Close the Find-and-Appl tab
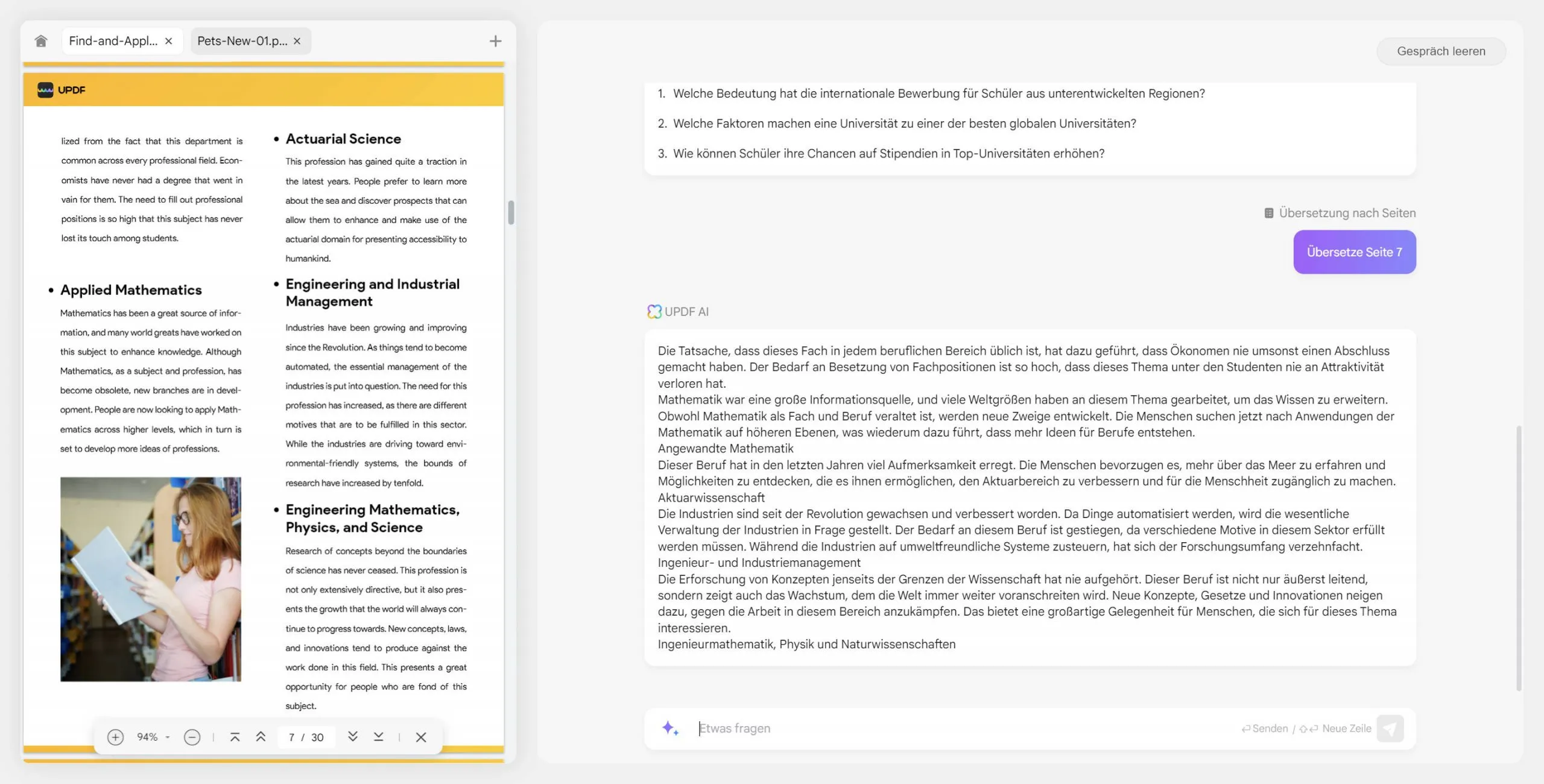The height and width of the screenshot is (784, 1544). (x=169, y=41)
